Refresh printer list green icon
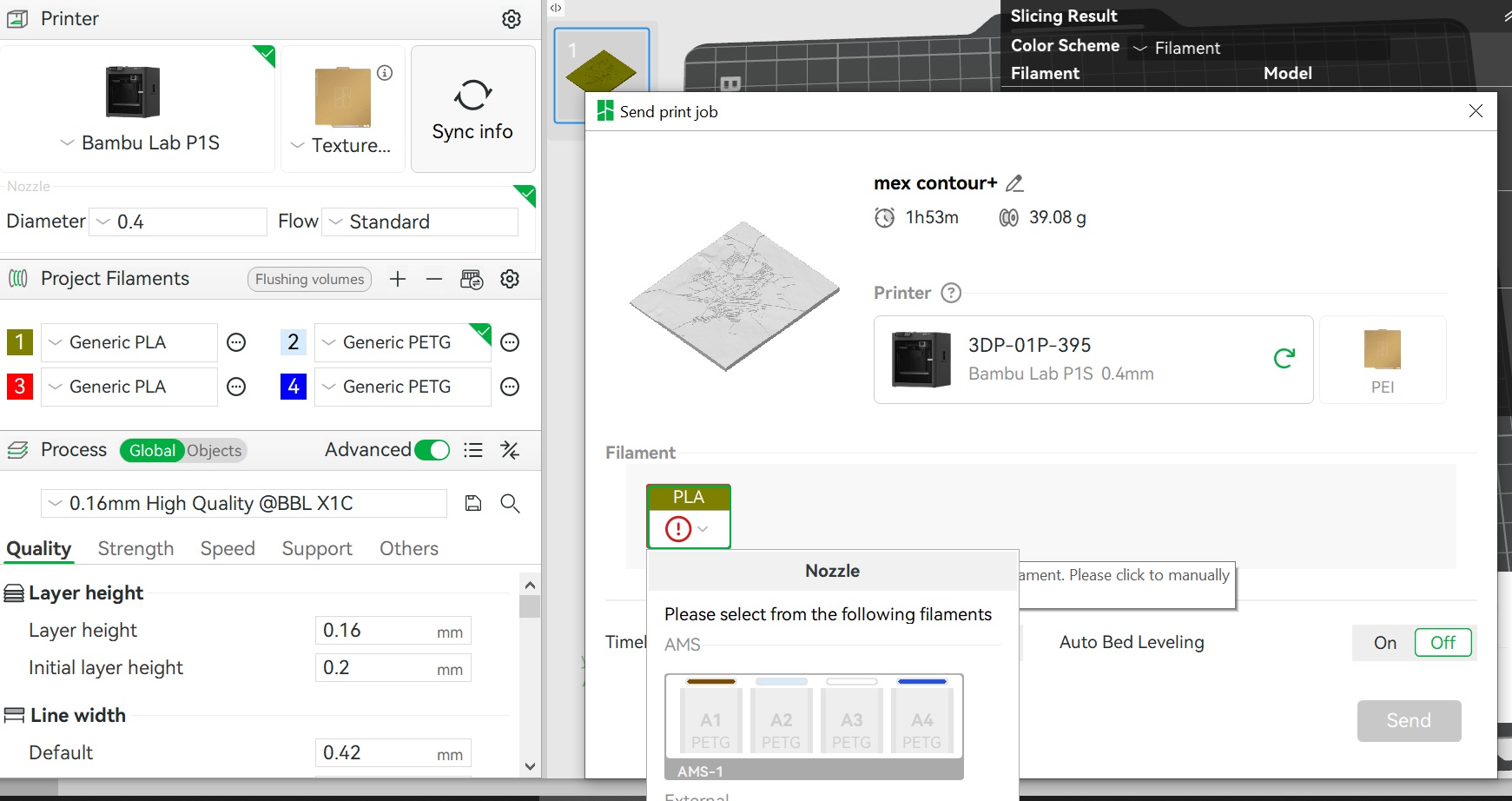 1284,358
